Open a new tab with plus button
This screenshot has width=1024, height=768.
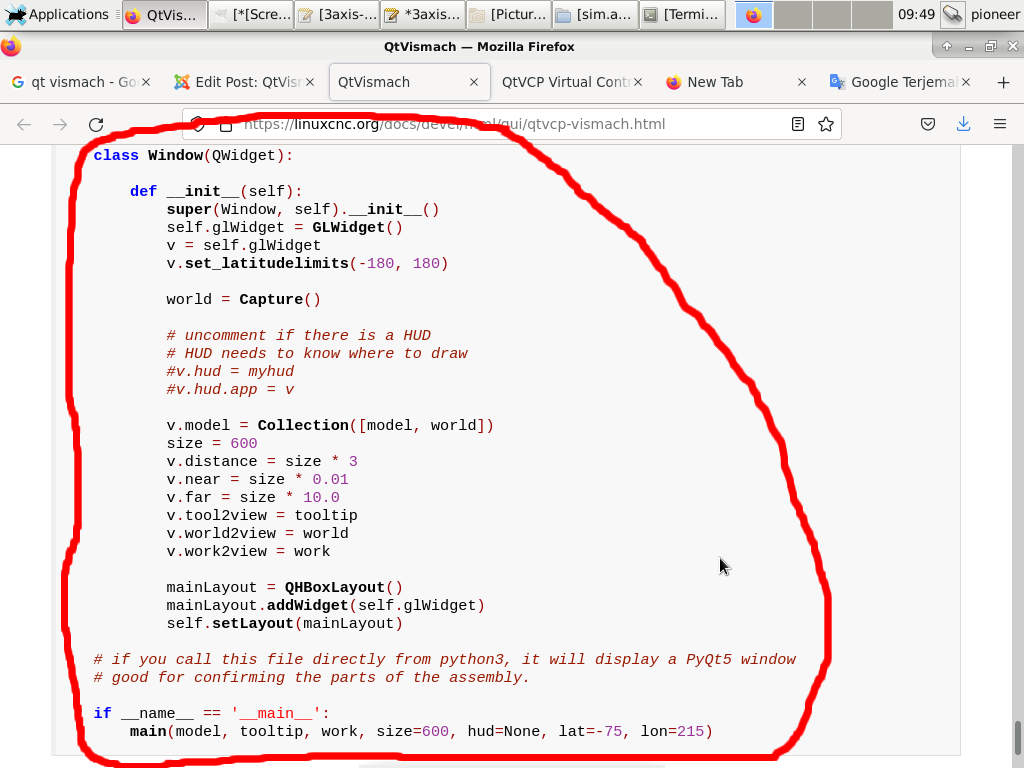(x=1003, y=82)
